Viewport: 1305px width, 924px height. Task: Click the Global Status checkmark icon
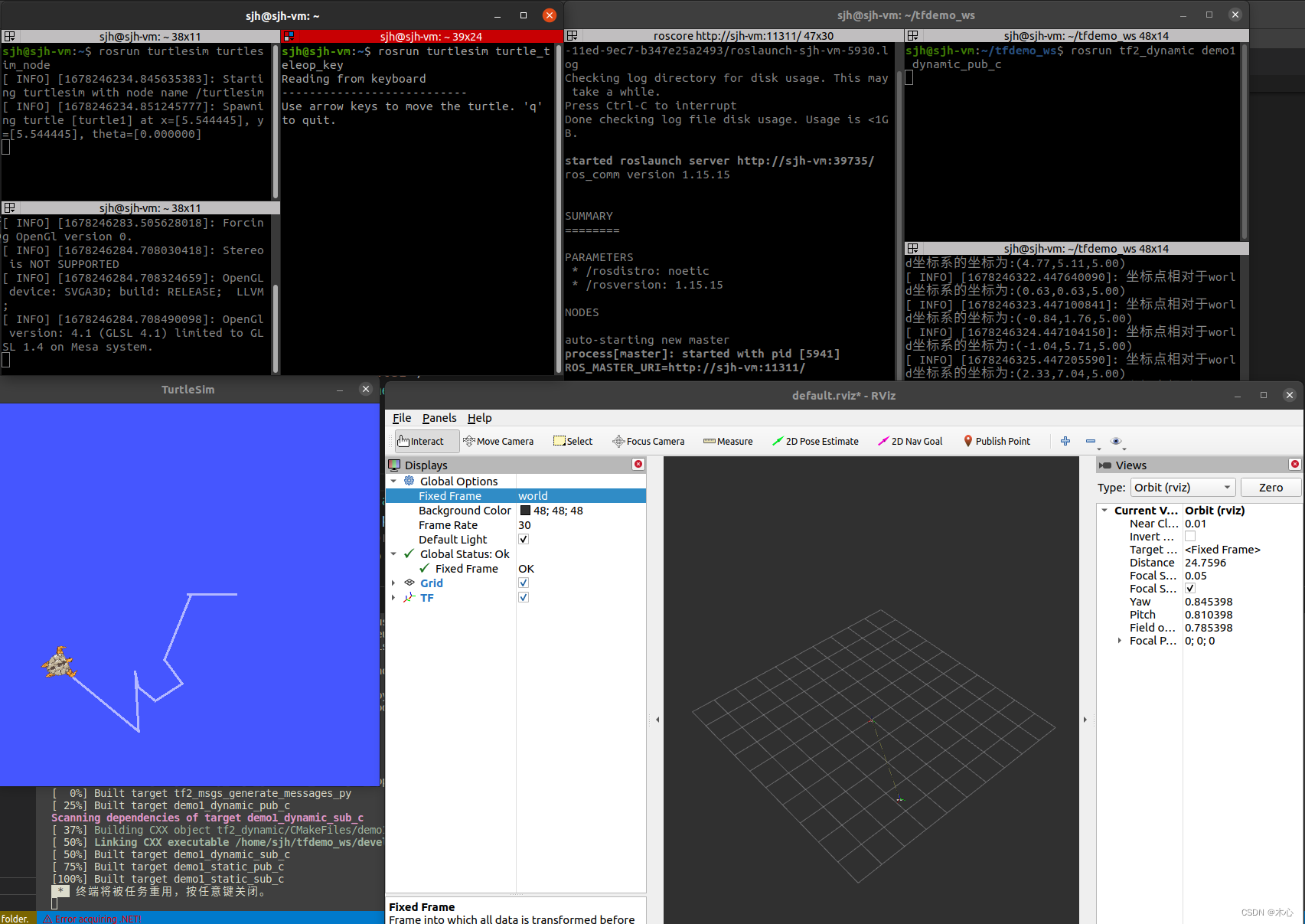[409, 553]
